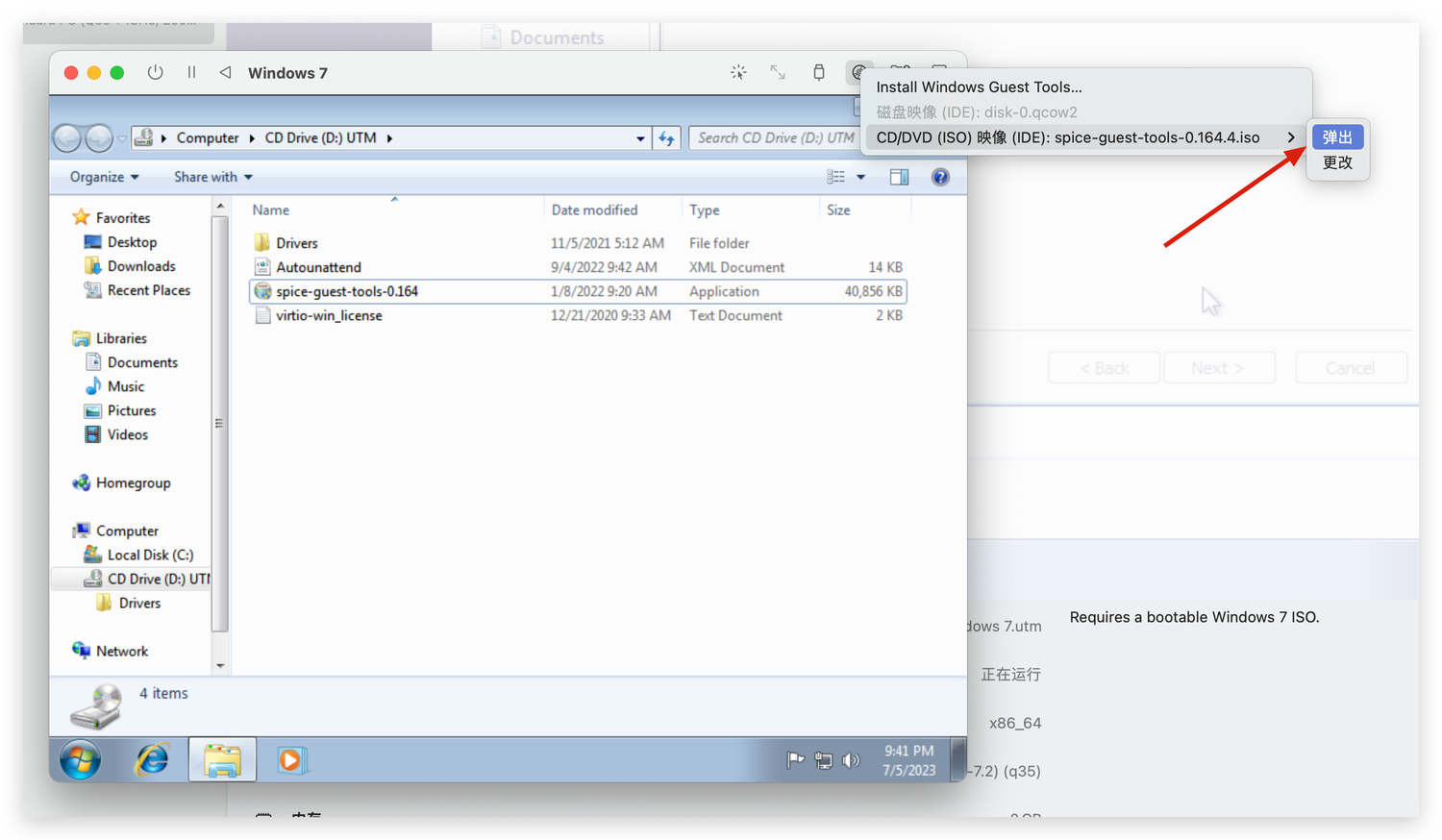Refresh the CD Drive folder view

(x=666, y=138)
